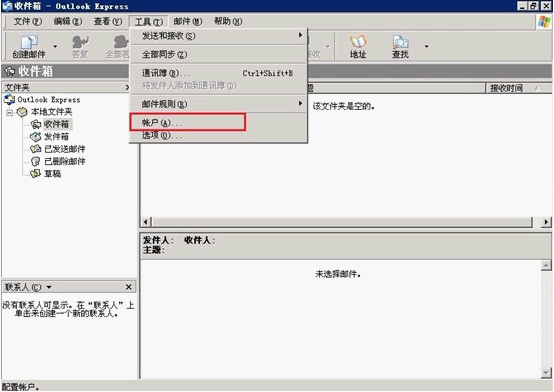Screen dimensions: 554x392
Task: Click the 已发送邮件 folder icon
Action: pyautogui.click(x=36, y=149)
